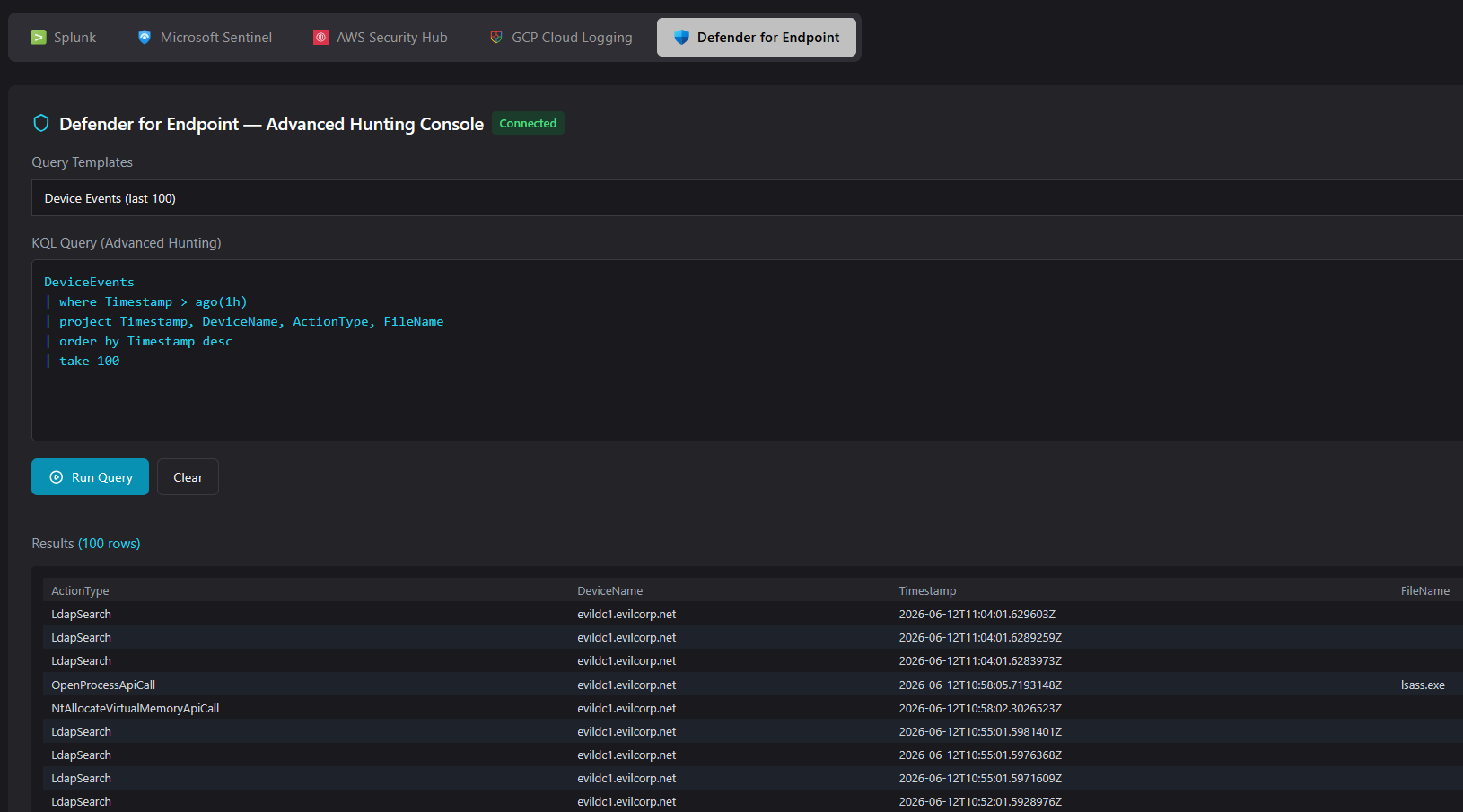The width and height of the screenshot is (1463, 812).
Task: Click the Defender for Endpoint tab shield icon
Action: [x=681, y=38]
